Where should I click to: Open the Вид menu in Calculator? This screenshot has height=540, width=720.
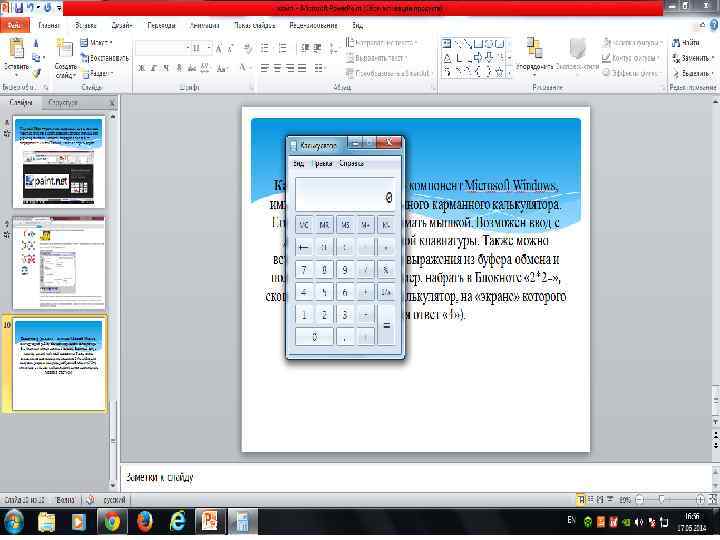click(298, 163)
